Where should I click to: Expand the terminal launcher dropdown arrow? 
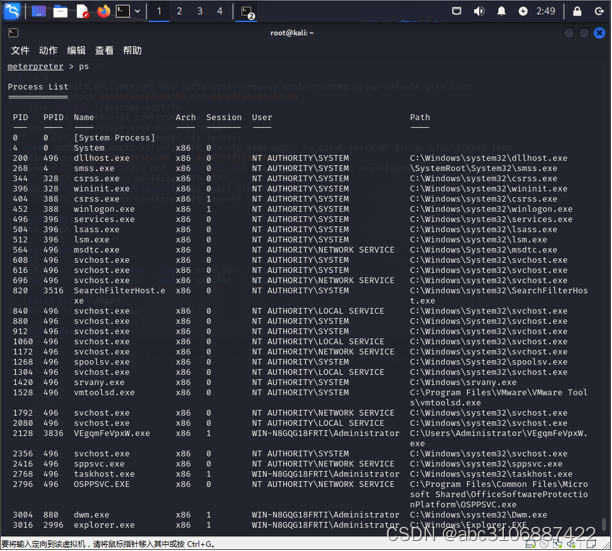(137, 11)
